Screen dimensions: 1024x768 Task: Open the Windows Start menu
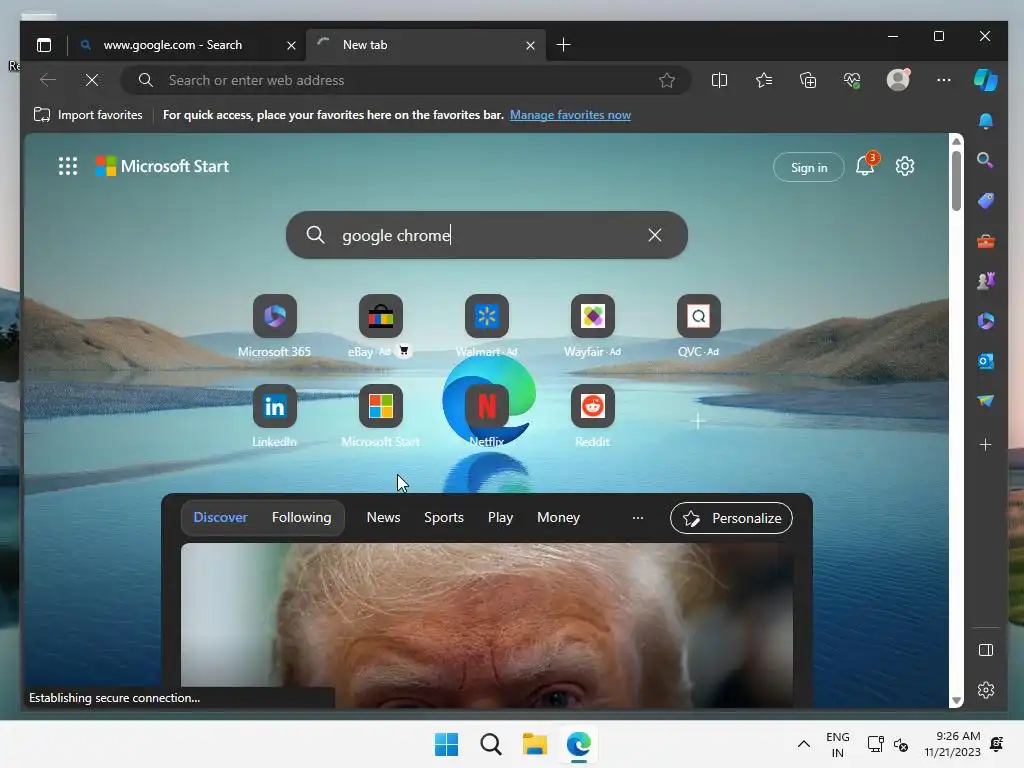pyautogui.click(x=447, y=744)
